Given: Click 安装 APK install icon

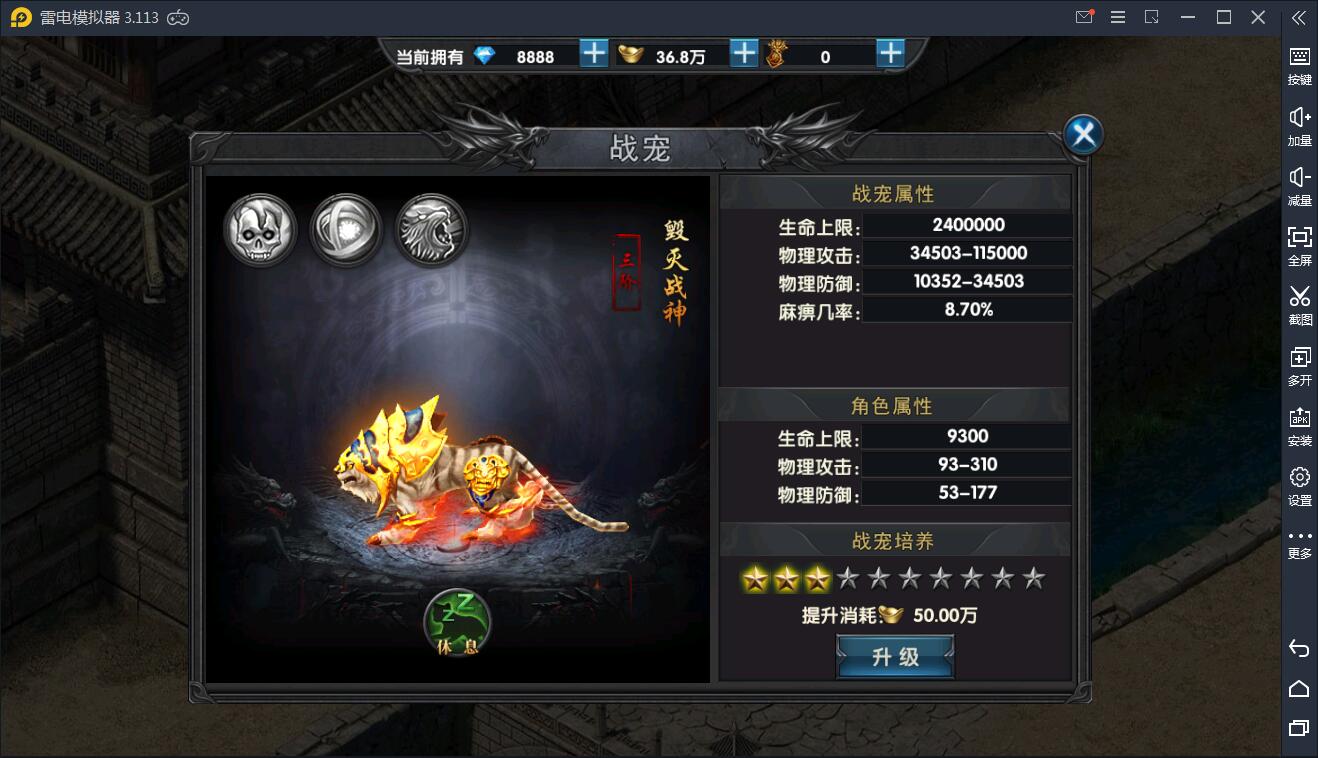Looking at the screenshot, I should [x=1299, y=426].
